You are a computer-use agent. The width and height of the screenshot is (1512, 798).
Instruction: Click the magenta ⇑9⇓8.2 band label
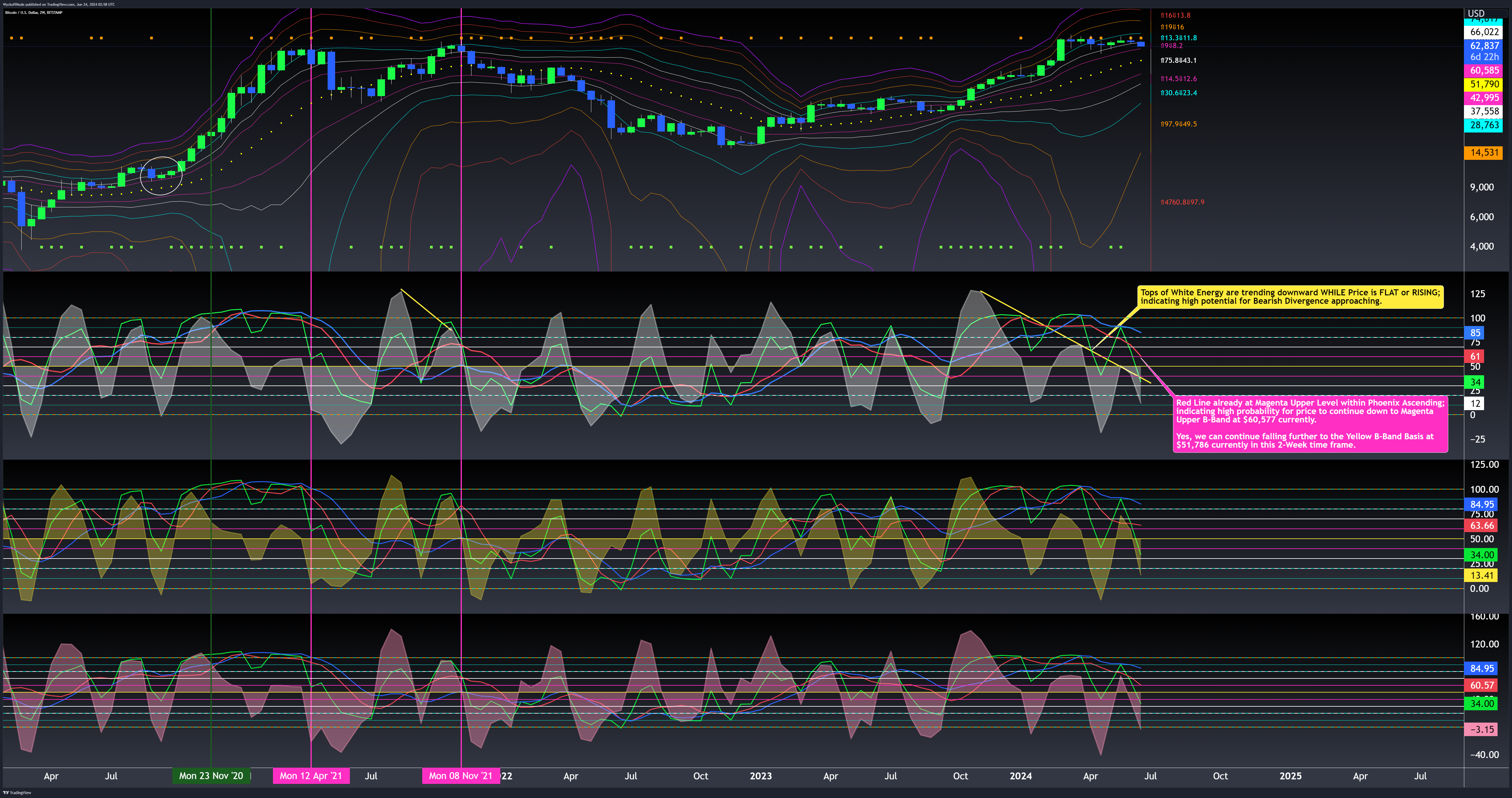[1171, 46]
